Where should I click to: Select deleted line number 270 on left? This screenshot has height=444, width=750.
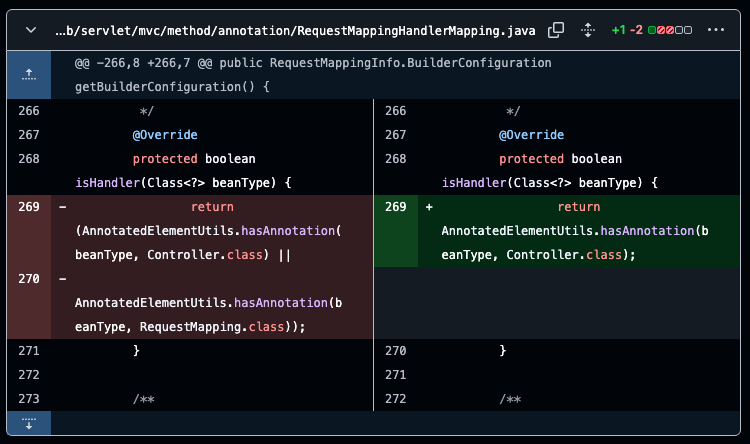(x=29, y=278)
